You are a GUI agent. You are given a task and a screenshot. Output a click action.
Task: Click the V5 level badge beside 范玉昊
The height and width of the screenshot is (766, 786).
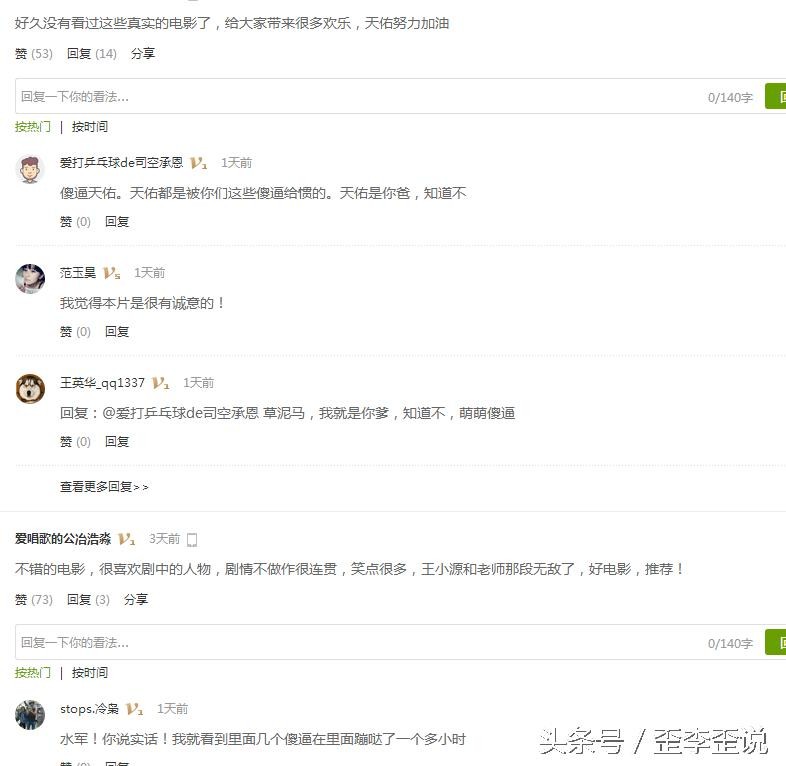(x=111, y=273)
